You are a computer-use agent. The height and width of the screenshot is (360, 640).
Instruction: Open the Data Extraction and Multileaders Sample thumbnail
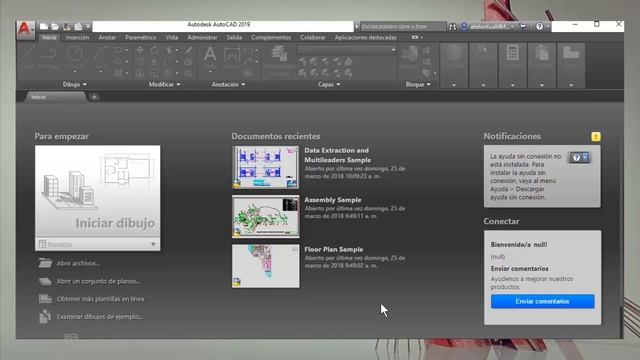point(265,167)
